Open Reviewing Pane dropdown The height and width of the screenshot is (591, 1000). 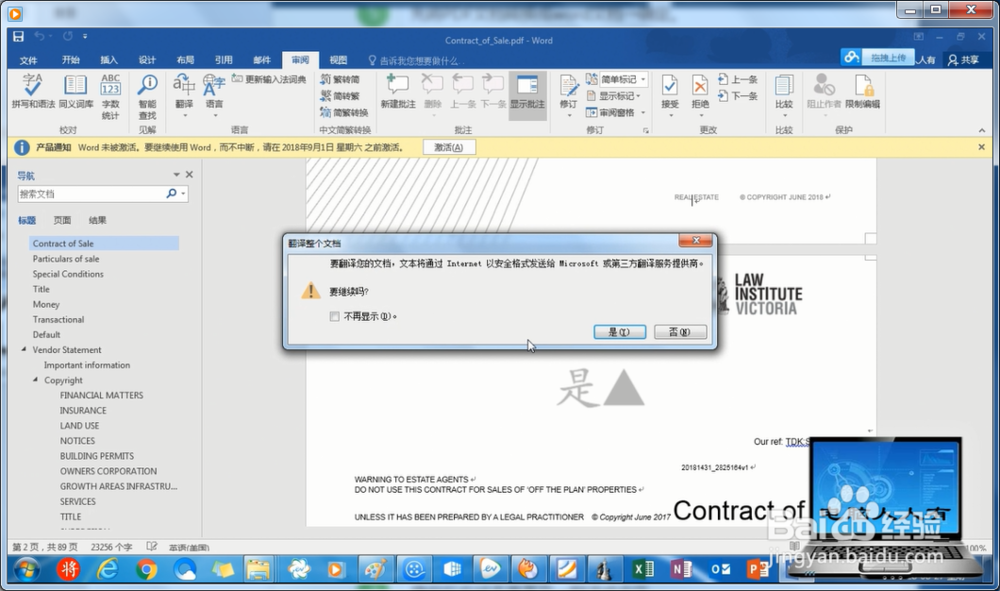(615, 112)
